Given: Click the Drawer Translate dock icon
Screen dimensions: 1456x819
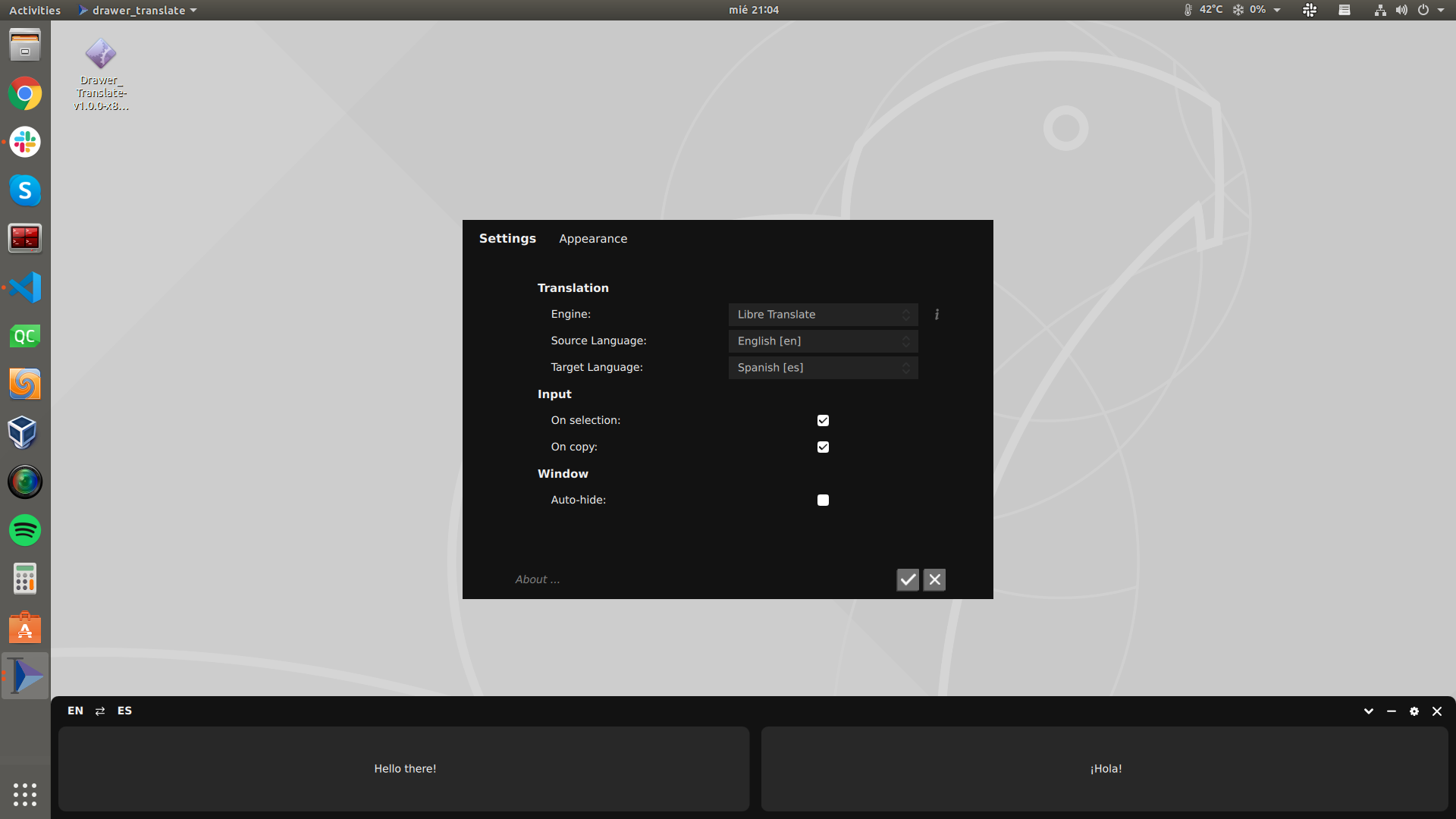Looking at the screenshot, I should click(x=25, y=676).
